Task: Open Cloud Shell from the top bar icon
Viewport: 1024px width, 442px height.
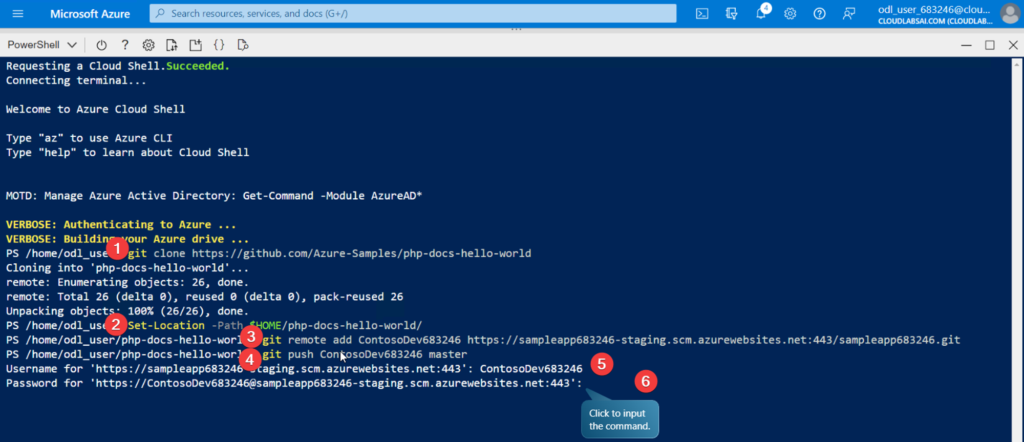Action: [702, 14]
